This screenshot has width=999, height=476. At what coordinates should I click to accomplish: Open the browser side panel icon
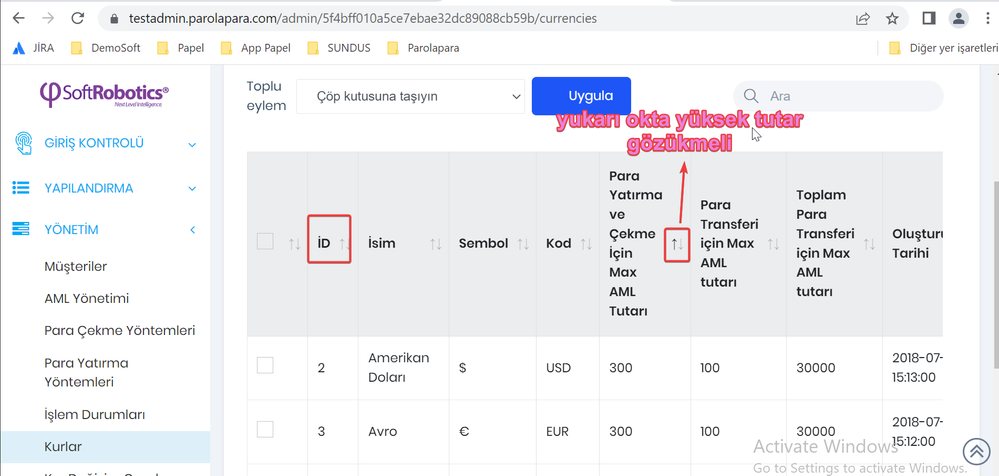pos(928,18)
